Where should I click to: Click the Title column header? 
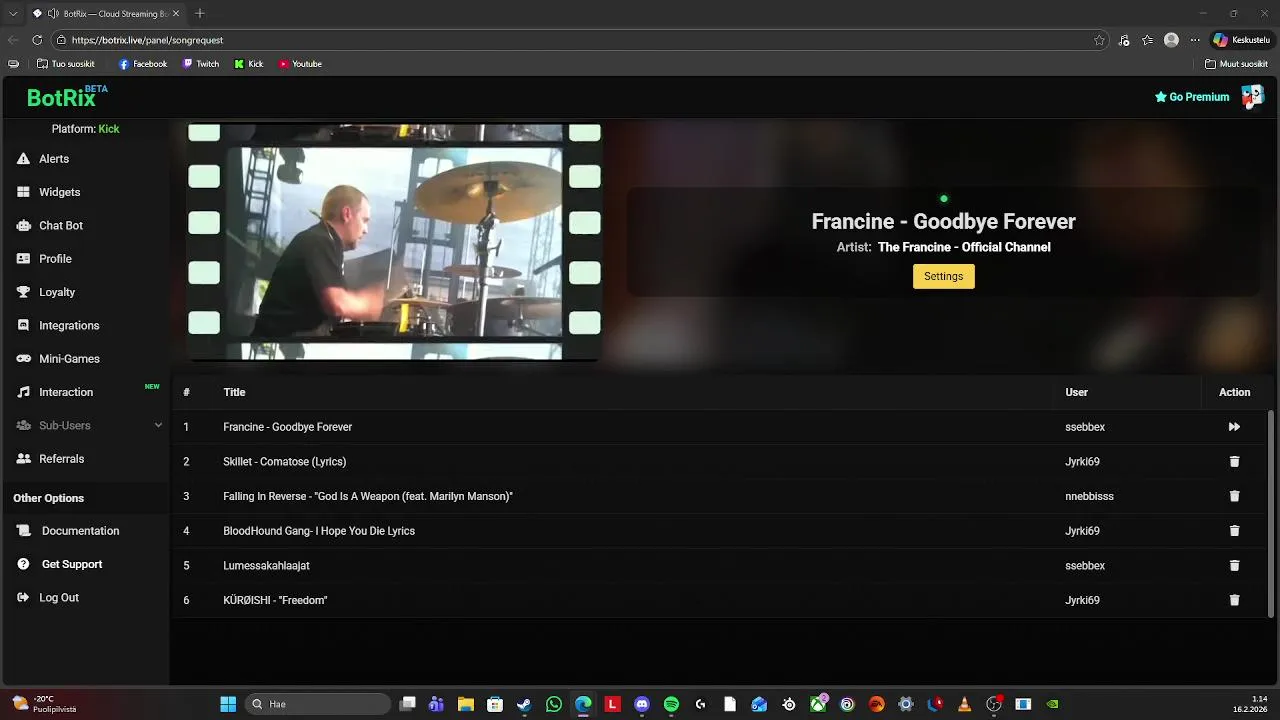234,392
